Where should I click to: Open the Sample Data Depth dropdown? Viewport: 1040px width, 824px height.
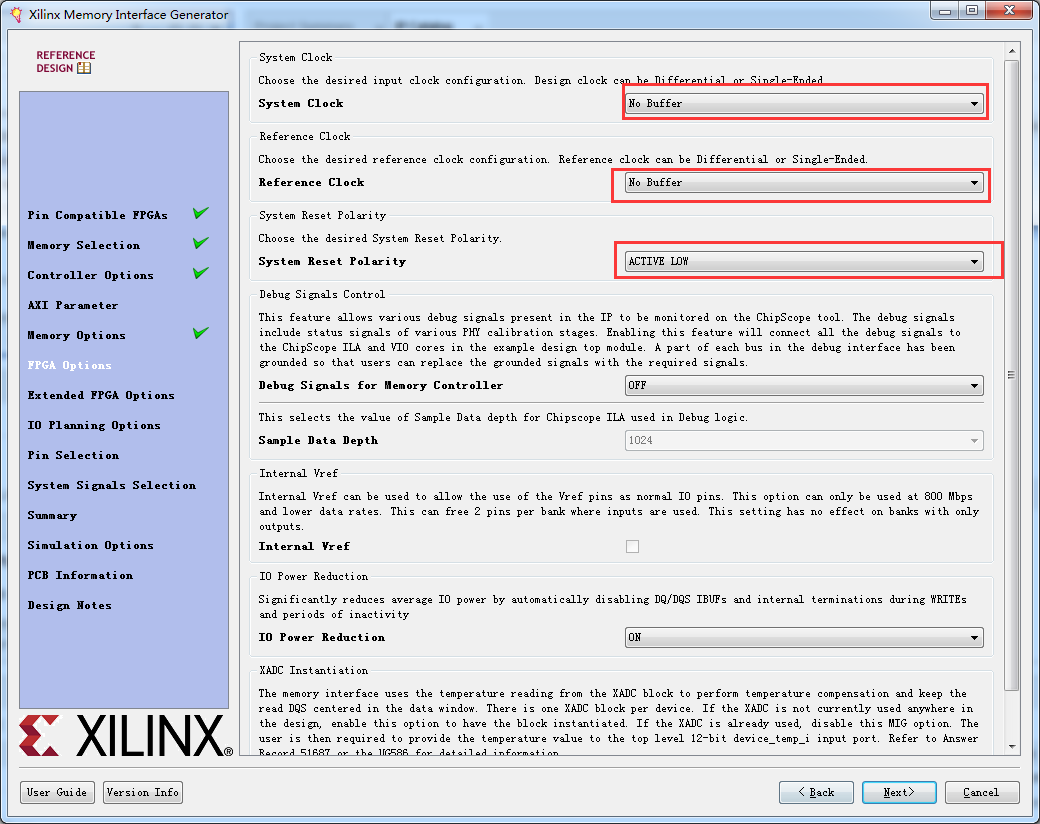pos(804,441)
